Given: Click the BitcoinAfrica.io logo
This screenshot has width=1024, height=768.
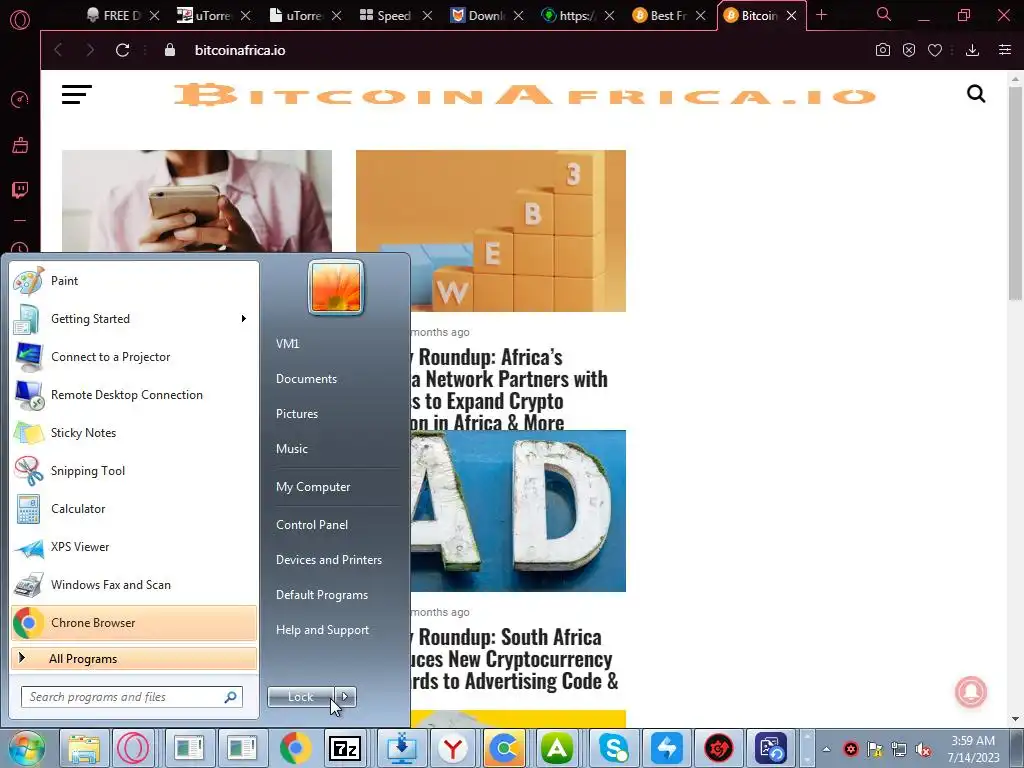Looking at the screenshot, I should click(x=526, y=95).
